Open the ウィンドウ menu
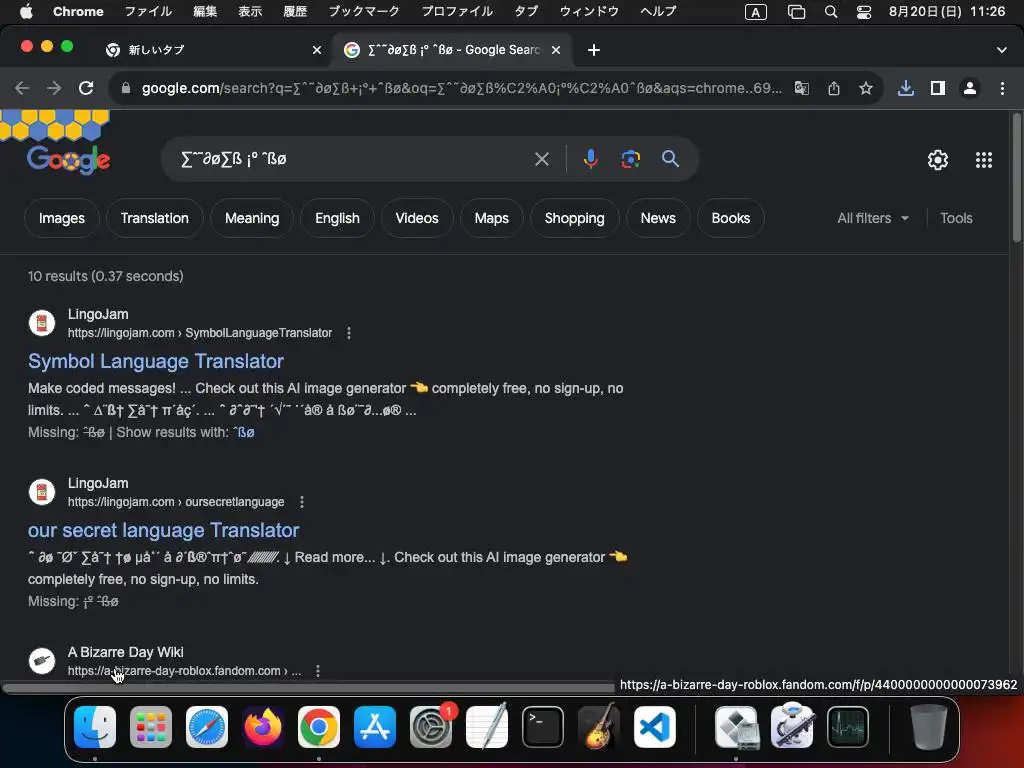 589,11
